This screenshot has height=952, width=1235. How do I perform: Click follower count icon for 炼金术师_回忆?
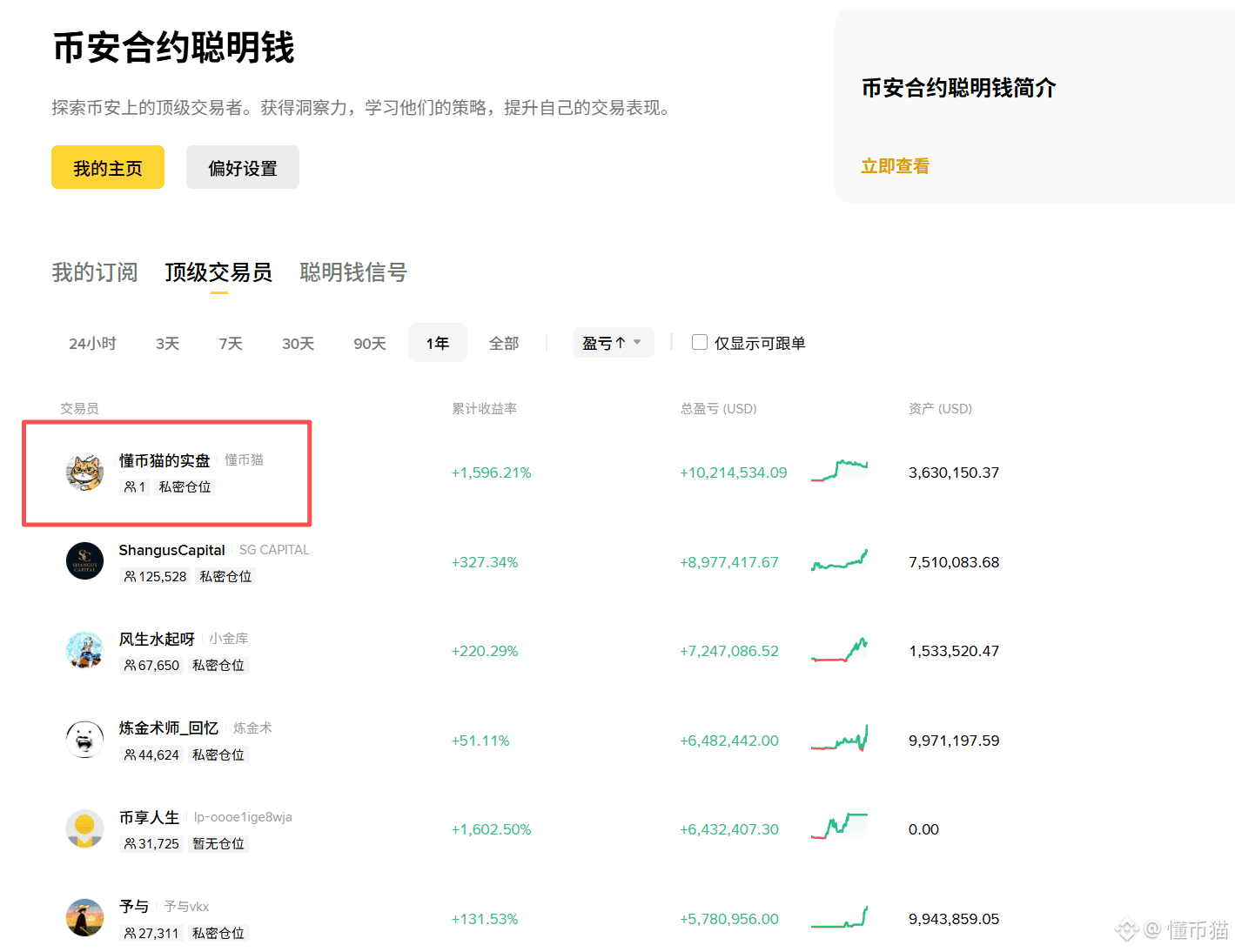click(130, 755)
